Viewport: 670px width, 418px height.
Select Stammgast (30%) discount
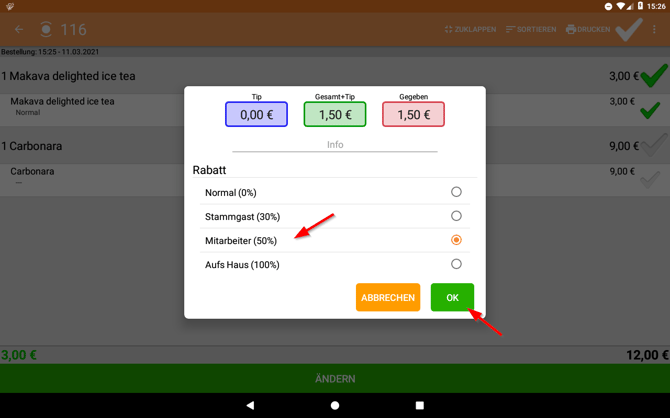tap(456, 216)
